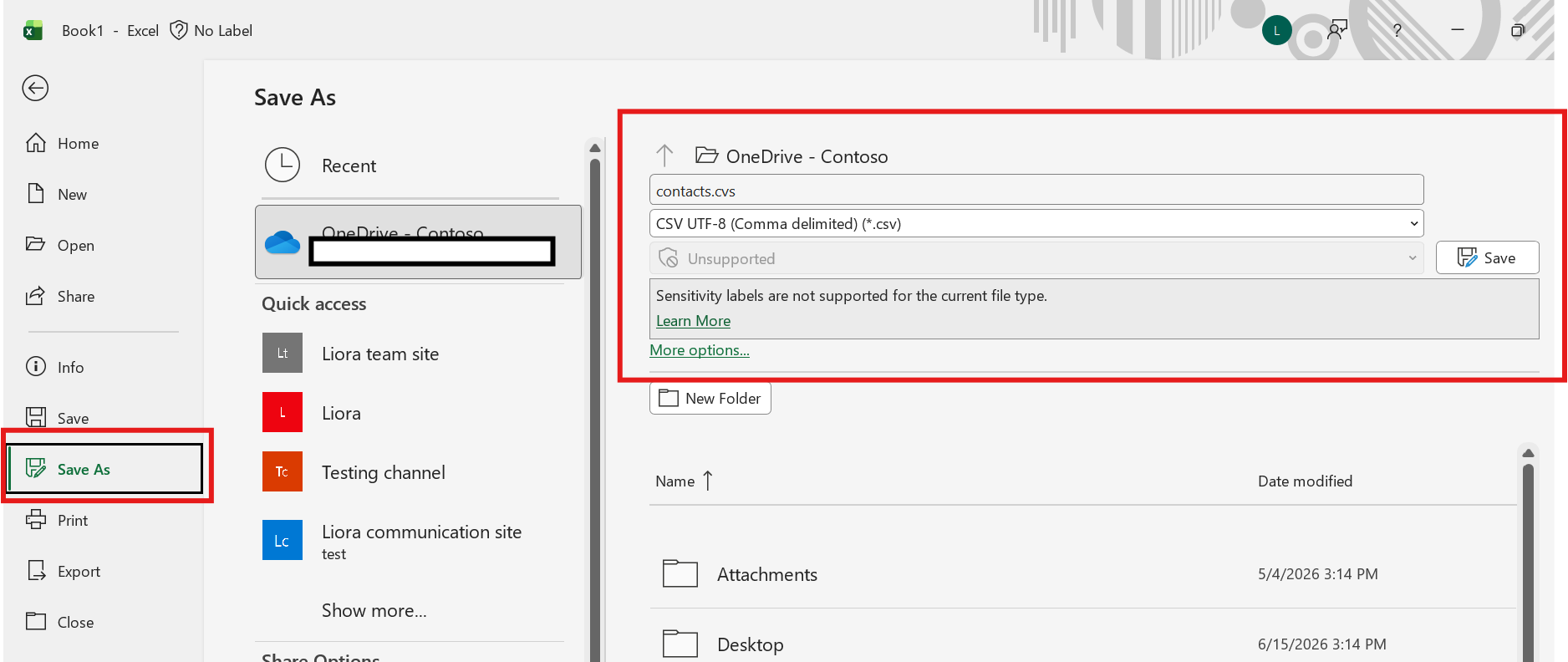Open the More options... link

pyautogui.click(x=700, y=350)
